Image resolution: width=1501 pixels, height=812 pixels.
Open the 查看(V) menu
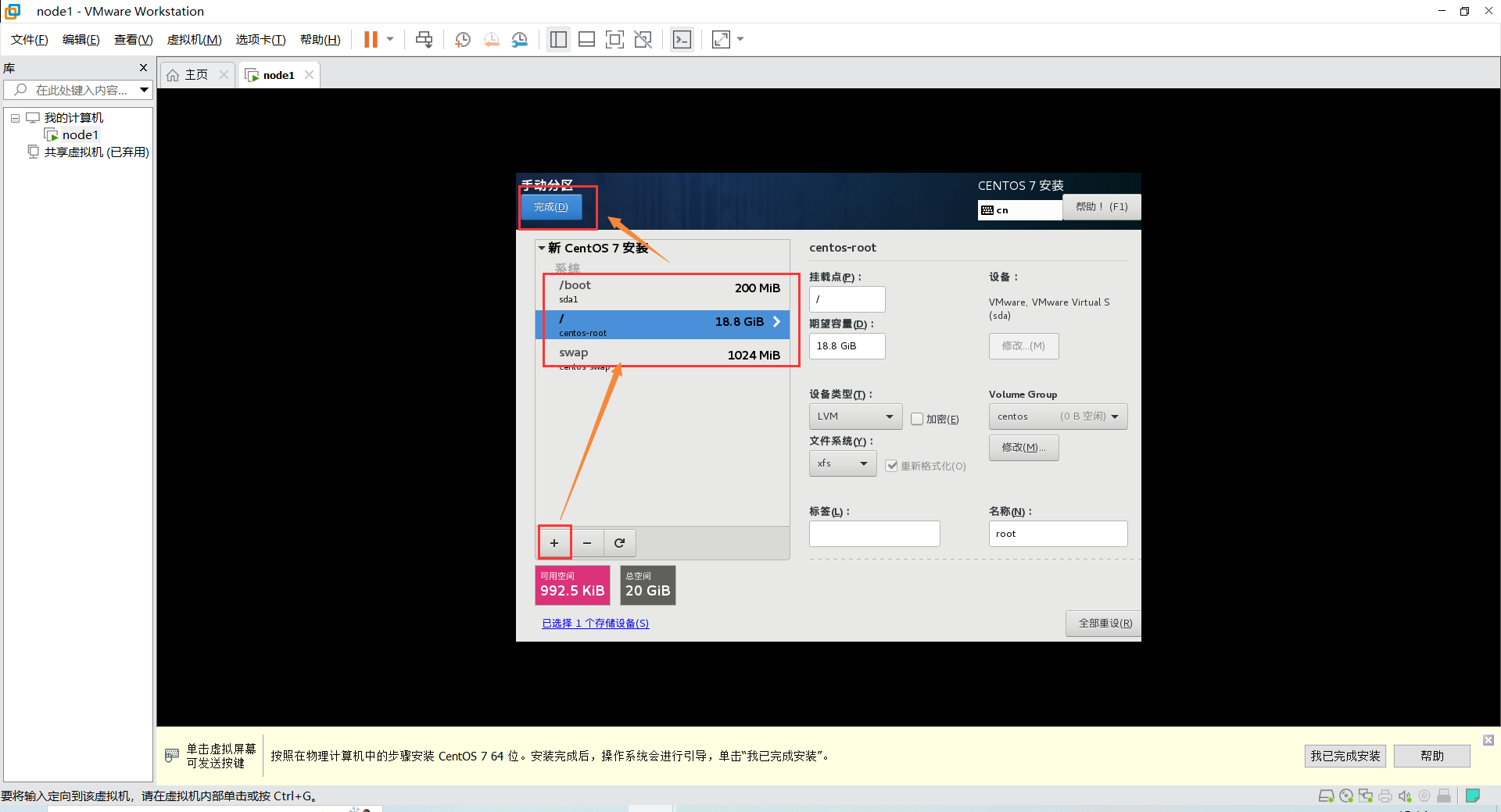(134, 40)
